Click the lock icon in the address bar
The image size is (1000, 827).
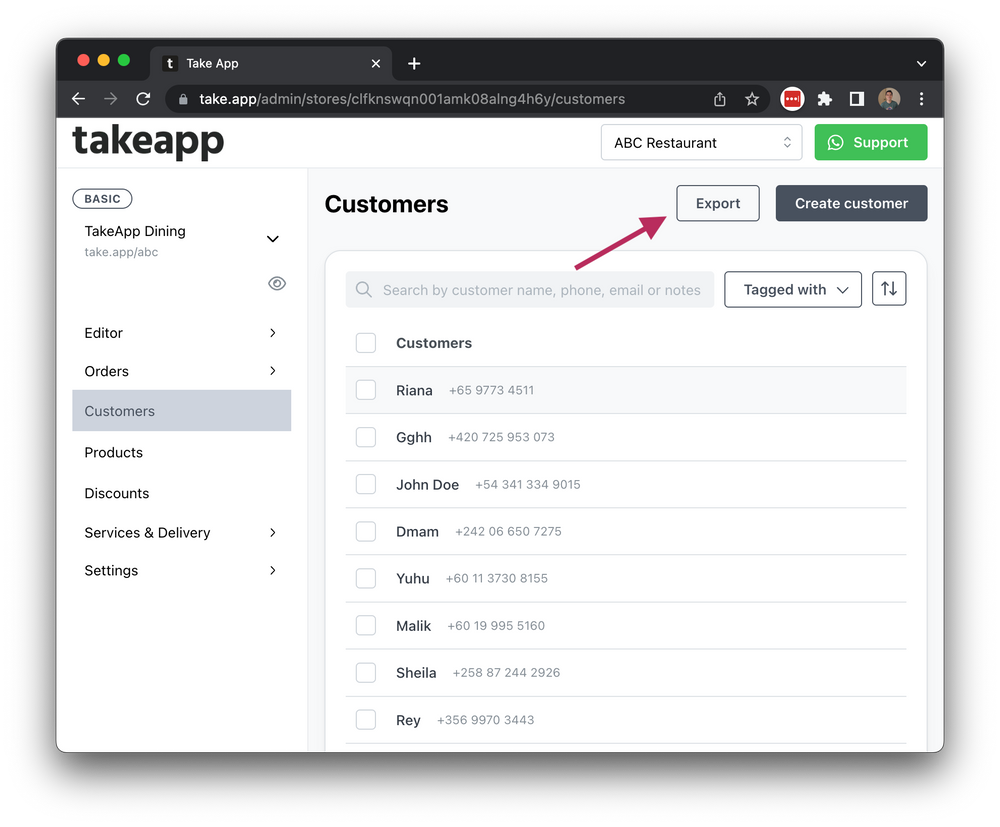183,99
